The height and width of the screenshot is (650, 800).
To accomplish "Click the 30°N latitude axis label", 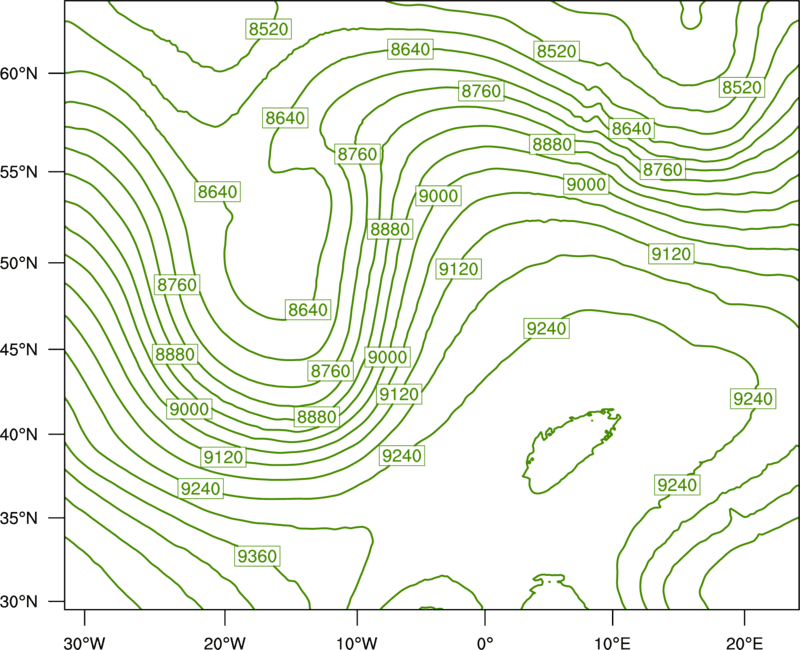I will (x=19, y=602).
